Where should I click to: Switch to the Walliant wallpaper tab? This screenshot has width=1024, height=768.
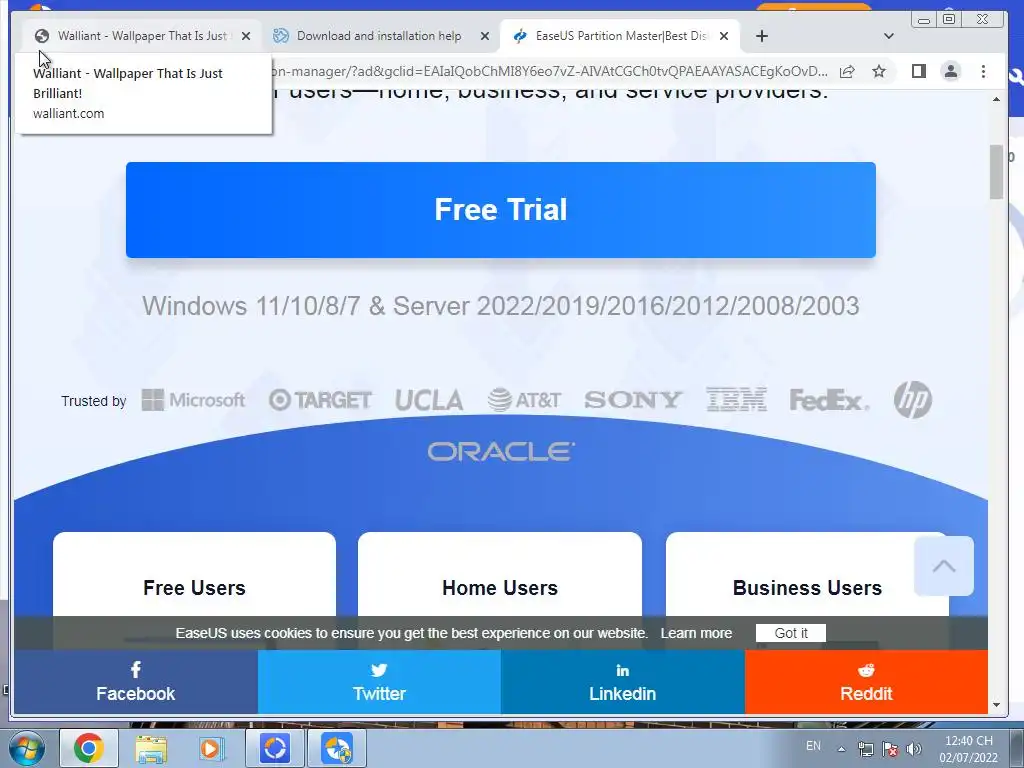click(141, 36)
